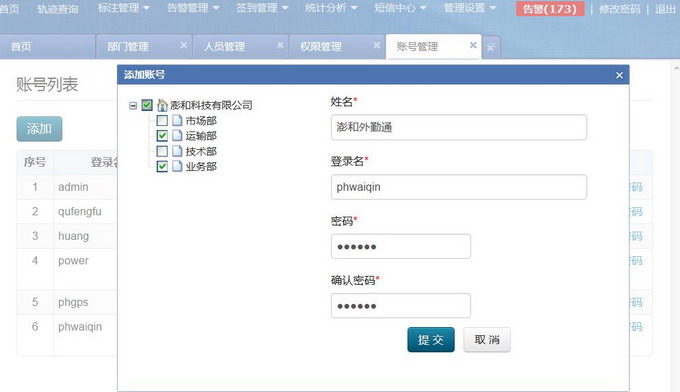
Task: Open the 统计分析 dropdown menu
Action: point(331,8)
